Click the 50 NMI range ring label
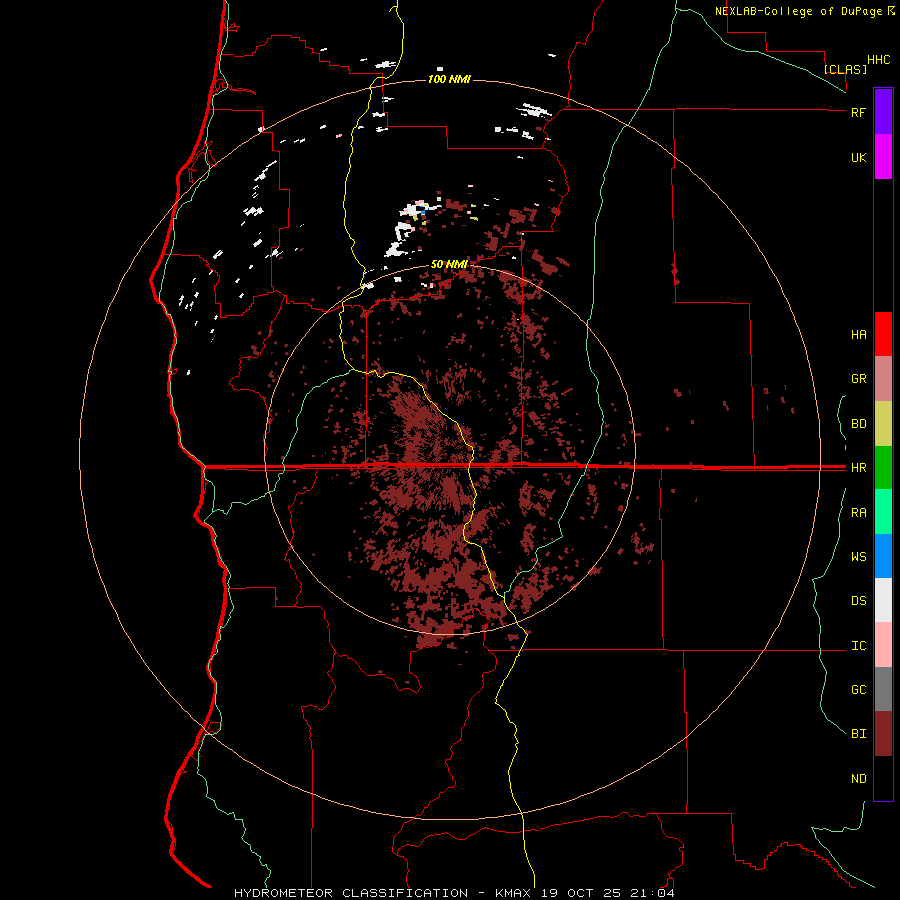 [x=449, y=264]
